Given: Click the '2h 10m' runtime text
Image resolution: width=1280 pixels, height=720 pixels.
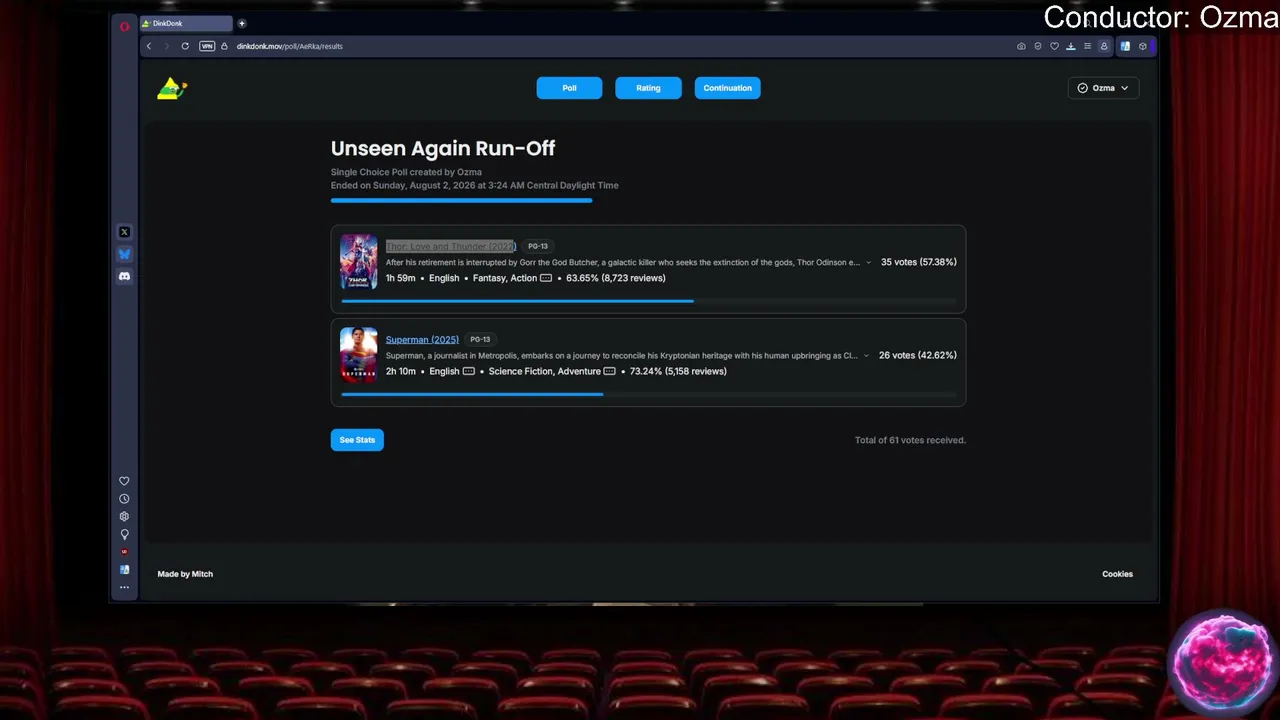Looking at the screenshot, I should pyautogui.click(x=401, y=371).
